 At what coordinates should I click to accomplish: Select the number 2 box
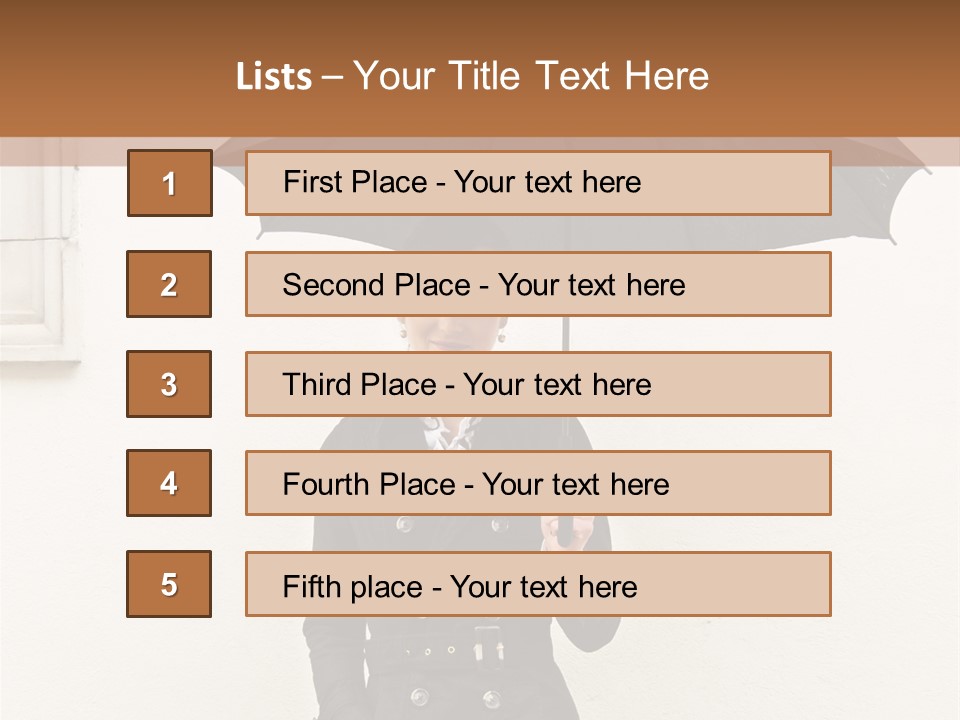point(169,284)
